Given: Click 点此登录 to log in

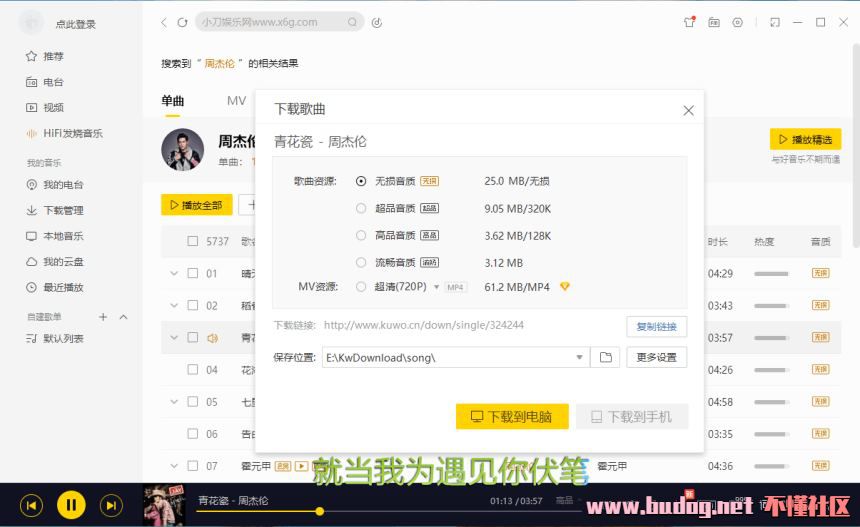Looking at the screenshot, I should (x=76, y=24).
